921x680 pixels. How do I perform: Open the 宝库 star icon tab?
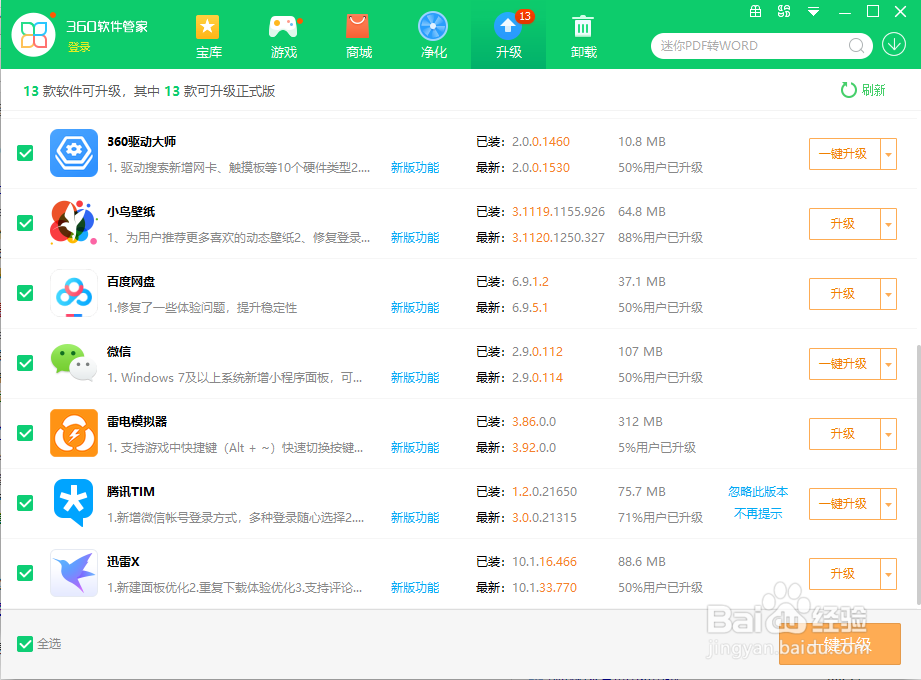point(208,36)
